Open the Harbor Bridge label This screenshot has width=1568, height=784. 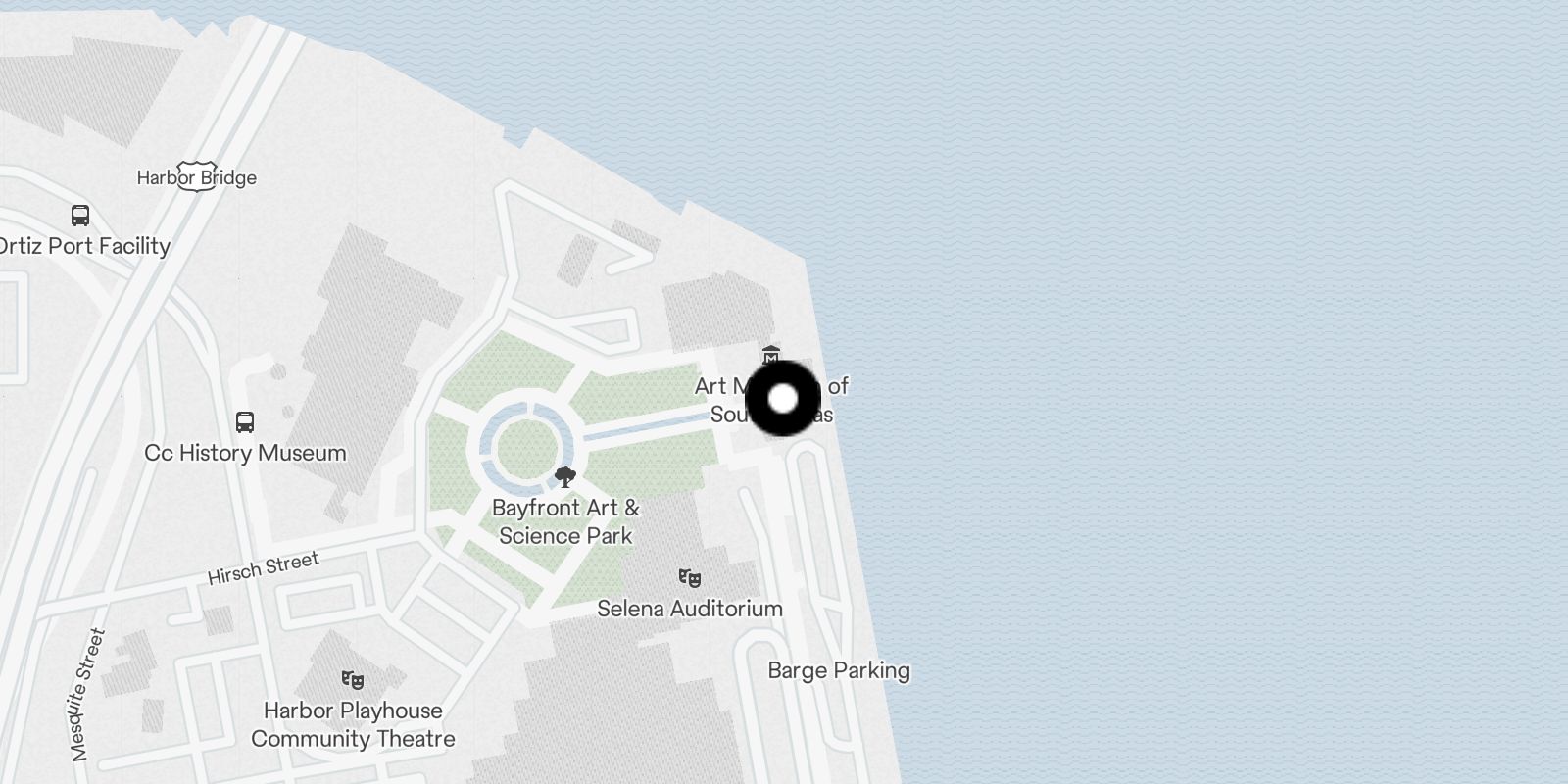(x=197, y=177)
